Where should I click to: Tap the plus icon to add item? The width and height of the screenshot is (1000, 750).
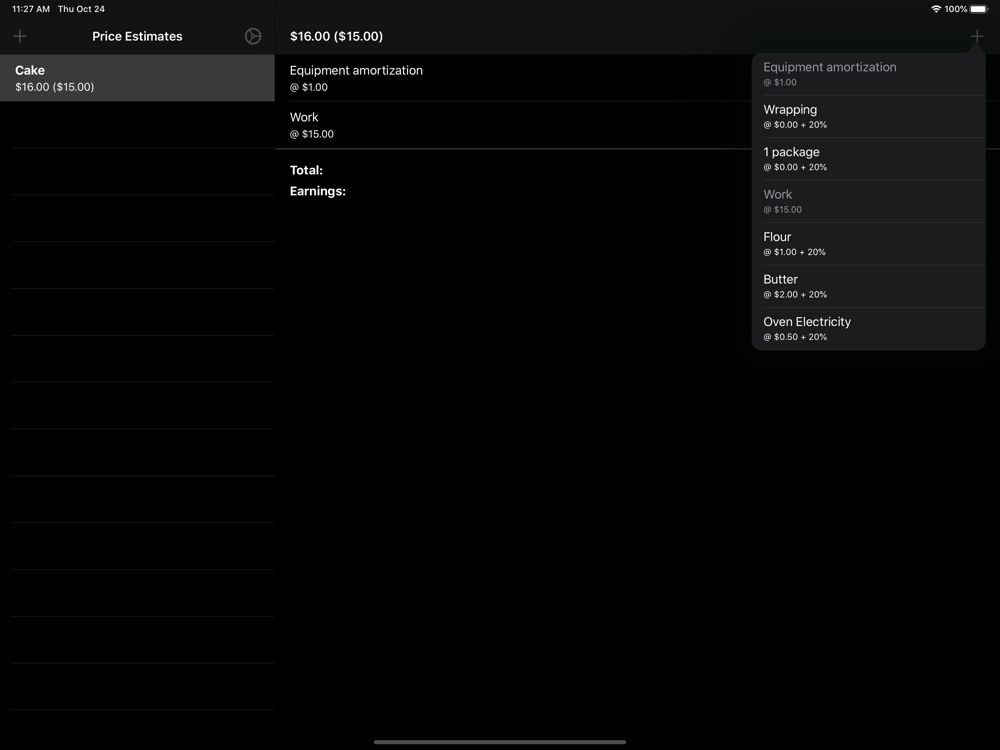[x=976, y=36]
